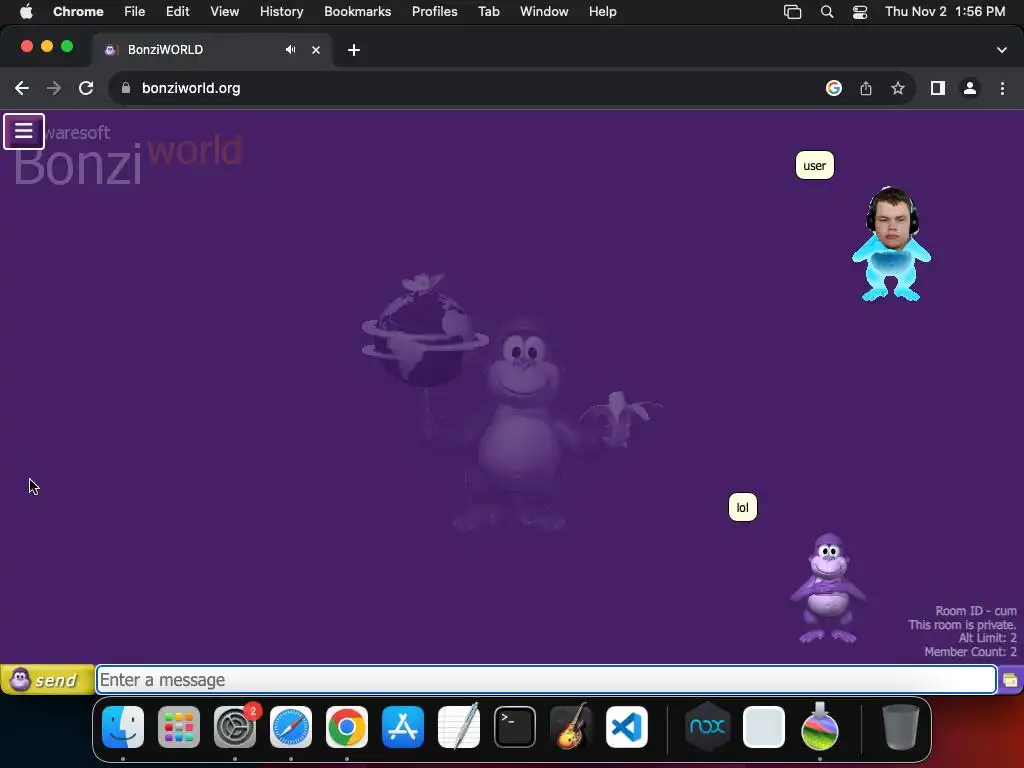Click the forward navigation arrow

(x=54, y=88)
